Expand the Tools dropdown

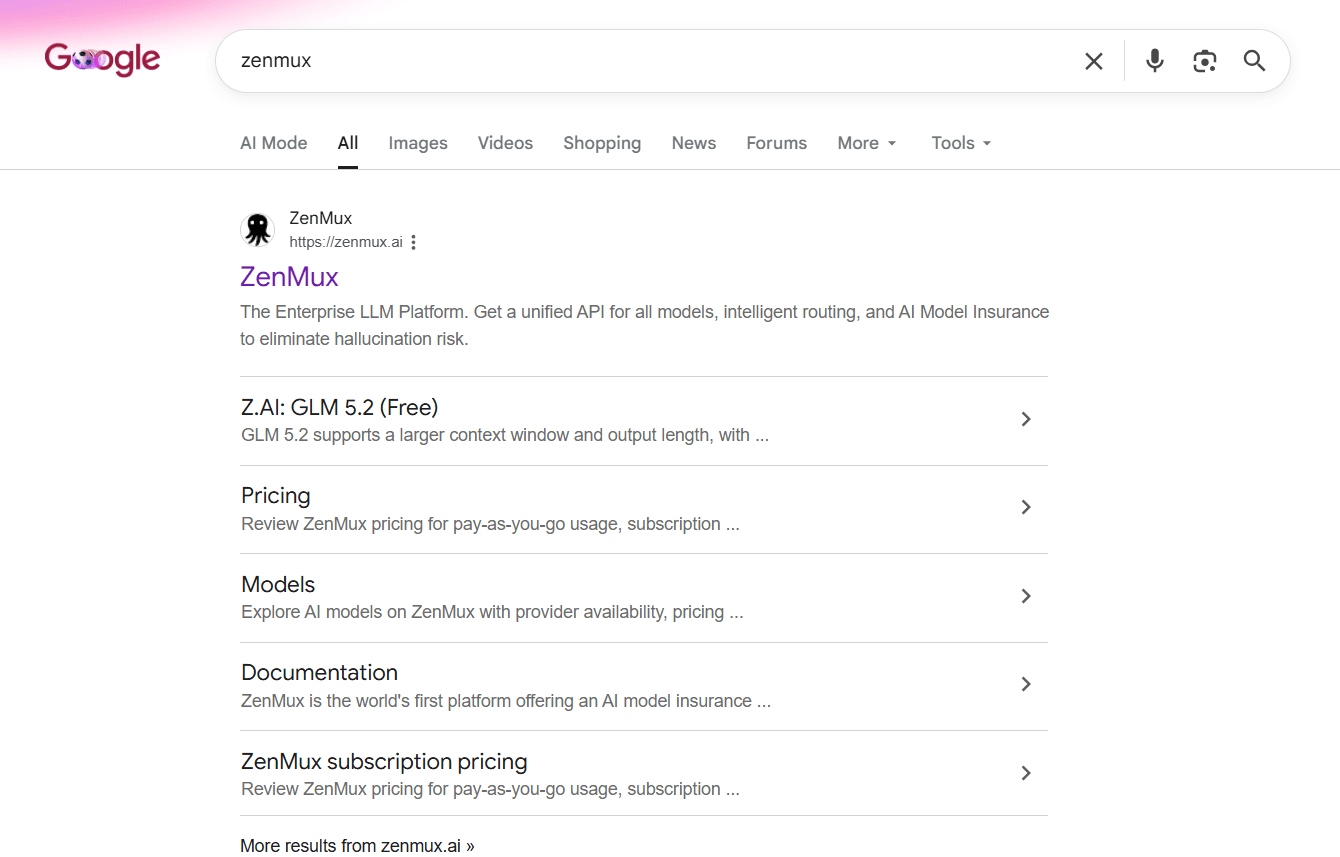coord(961,143)
